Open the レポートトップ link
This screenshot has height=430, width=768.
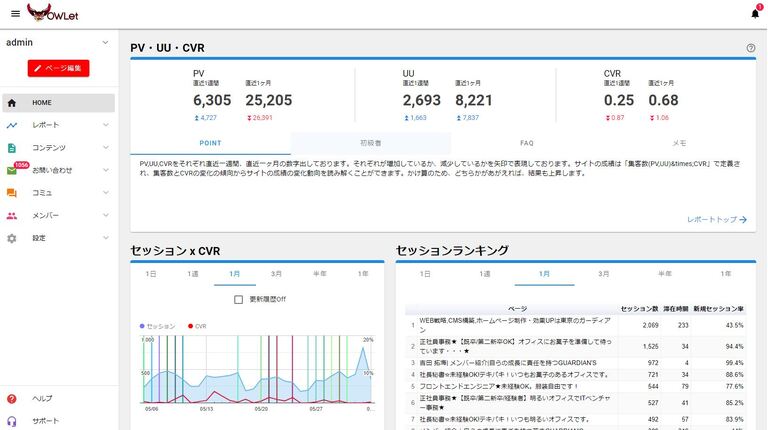click(717, 218)
